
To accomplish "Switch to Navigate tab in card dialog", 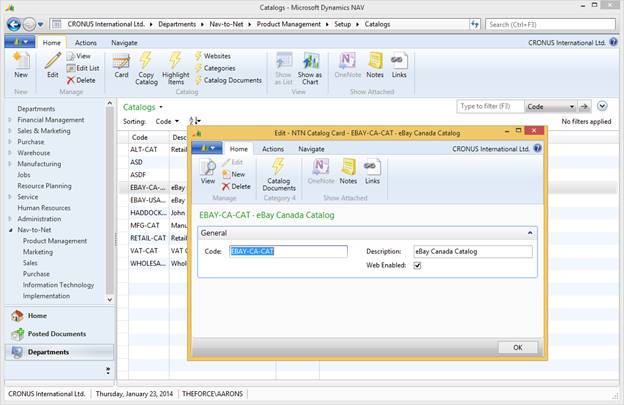I will click(x=311, y=149).
